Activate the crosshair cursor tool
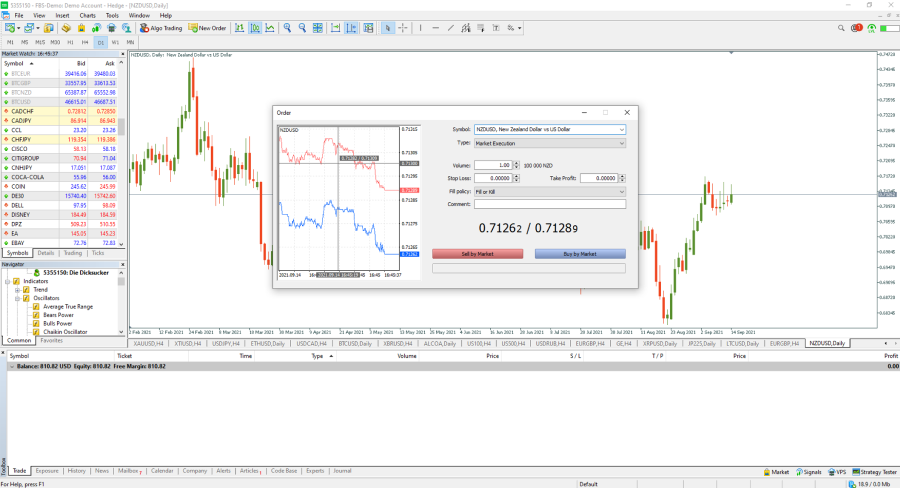This screenshot has height=488, width=900. pos(403,28)
